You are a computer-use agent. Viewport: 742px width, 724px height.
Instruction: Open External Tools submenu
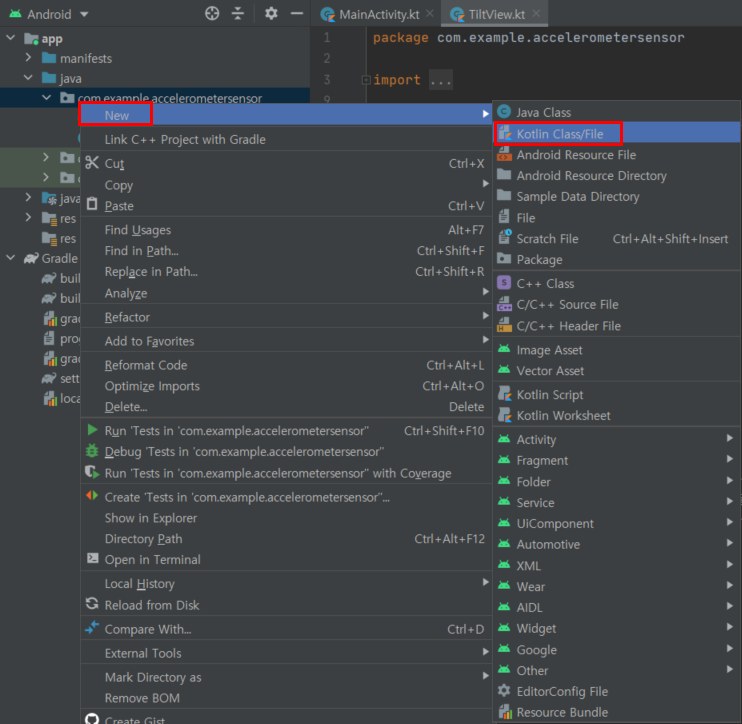coord(286,653)
